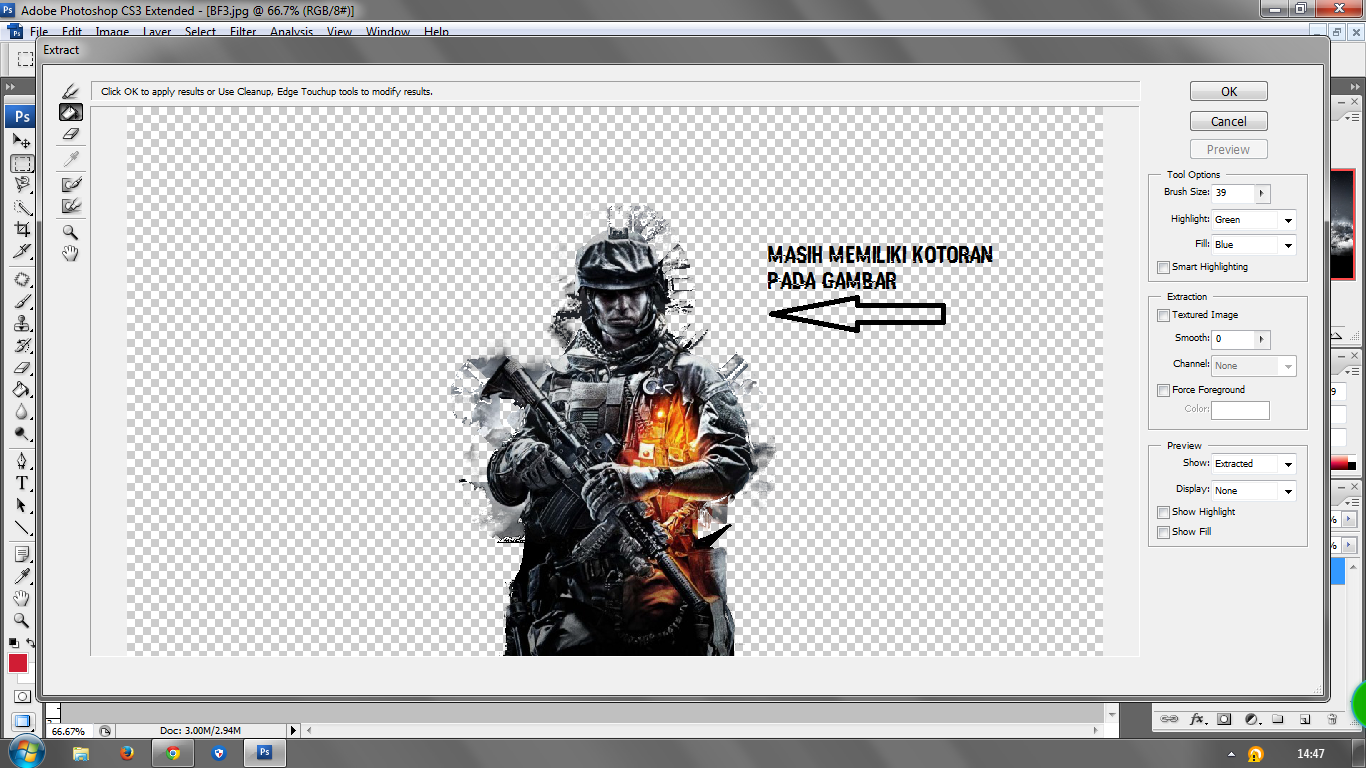Viewport: 1366px width, 768px height.
Task: Choose the Horizontal Type tool in toolbox
Action: pyautogui.click(x=21, y=483)
